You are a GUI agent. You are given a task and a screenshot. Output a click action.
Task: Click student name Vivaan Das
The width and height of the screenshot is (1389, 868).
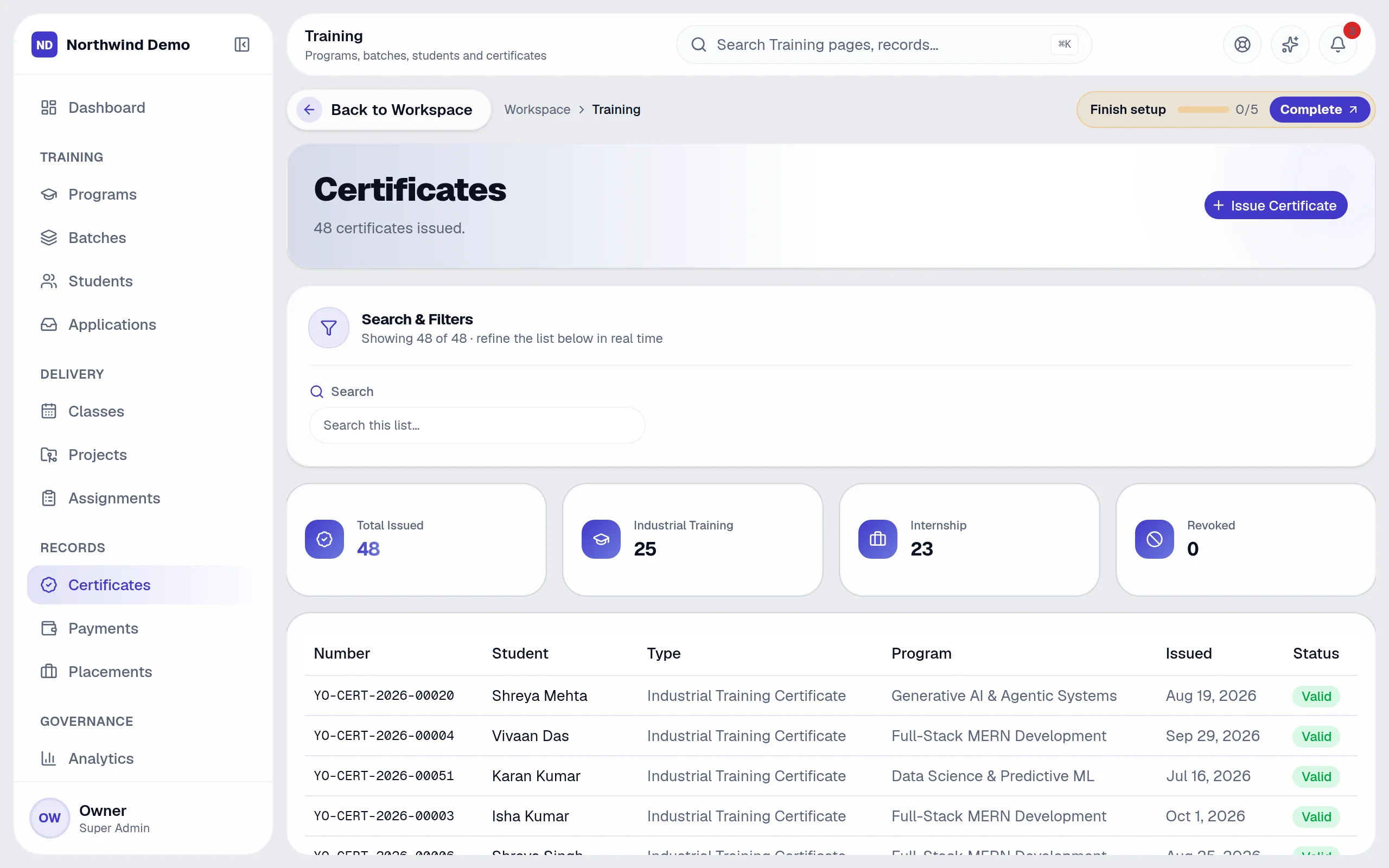530,736
